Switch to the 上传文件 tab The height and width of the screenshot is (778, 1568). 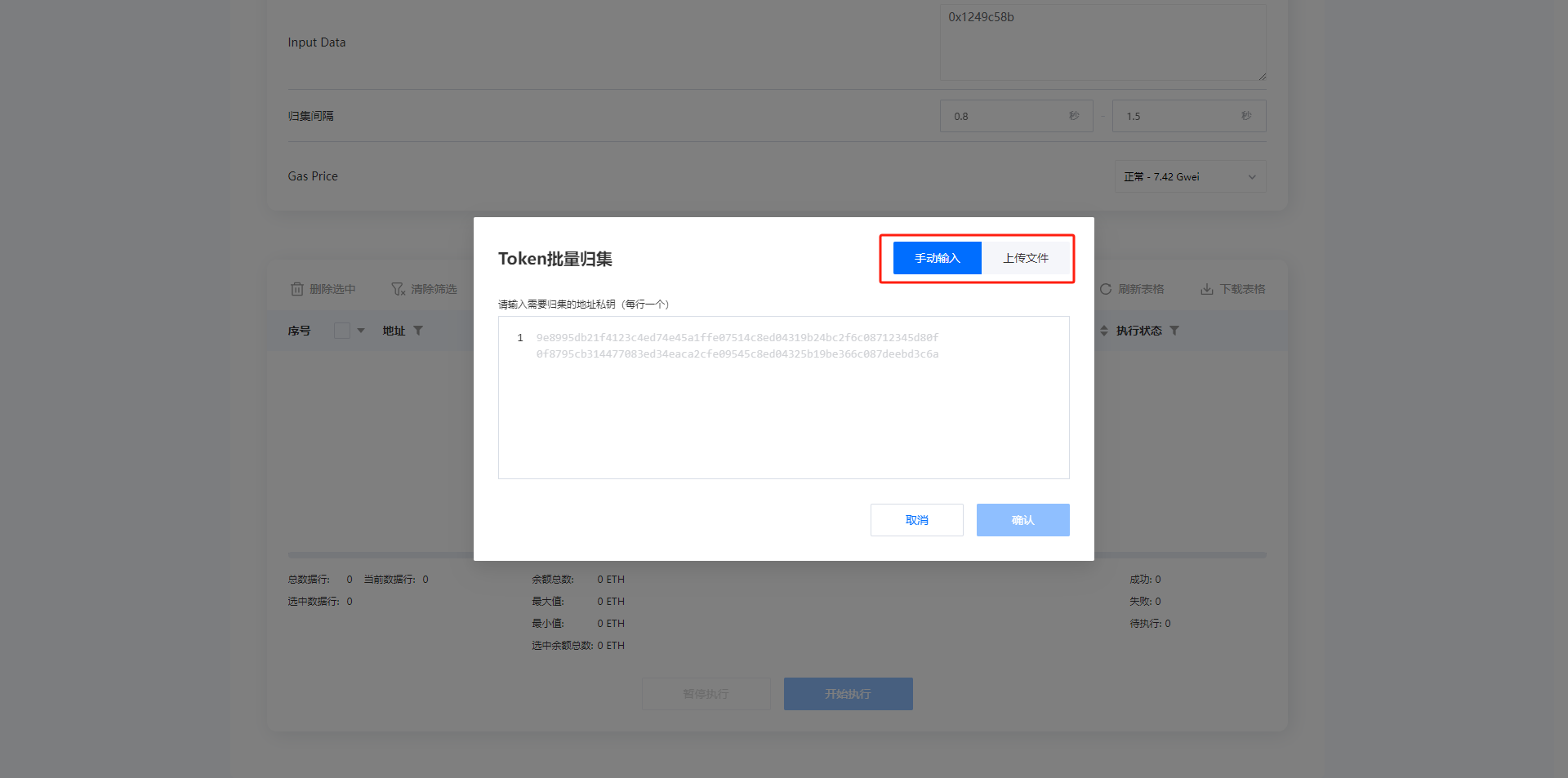click(x=1026, y=258)
